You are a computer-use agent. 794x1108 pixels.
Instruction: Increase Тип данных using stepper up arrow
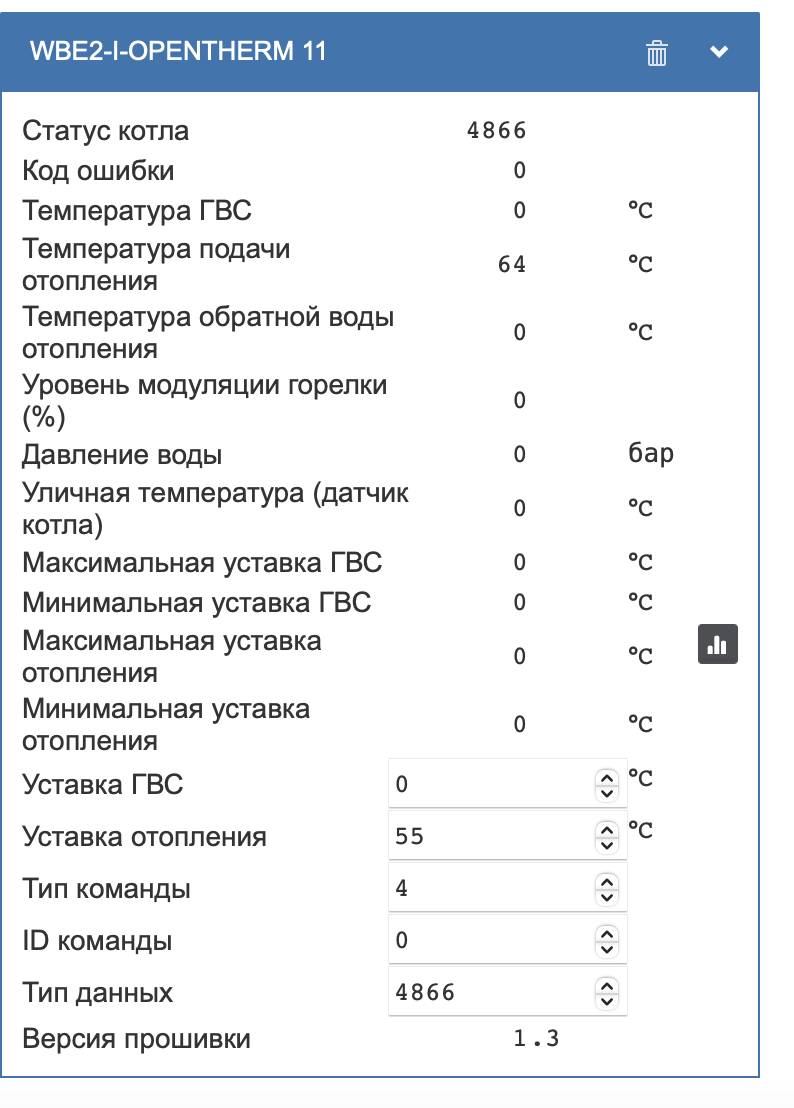click(x=607, y=986)
